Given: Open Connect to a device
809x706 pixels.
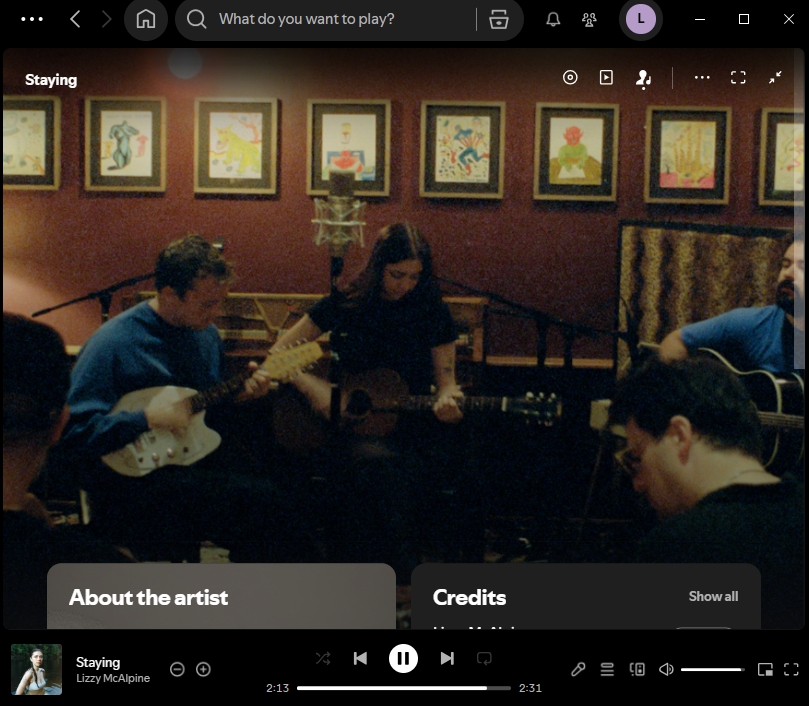Looking at the screenshot, I should click(637, 669).
